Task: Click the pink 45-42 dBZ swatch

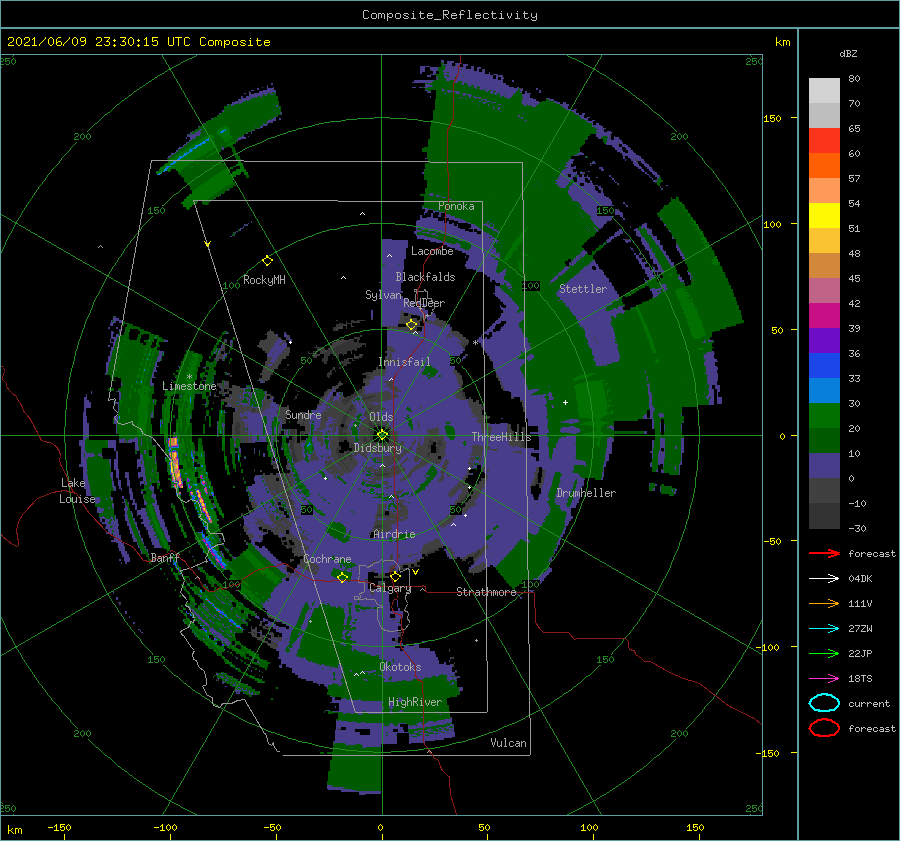Action: (824, 290)
